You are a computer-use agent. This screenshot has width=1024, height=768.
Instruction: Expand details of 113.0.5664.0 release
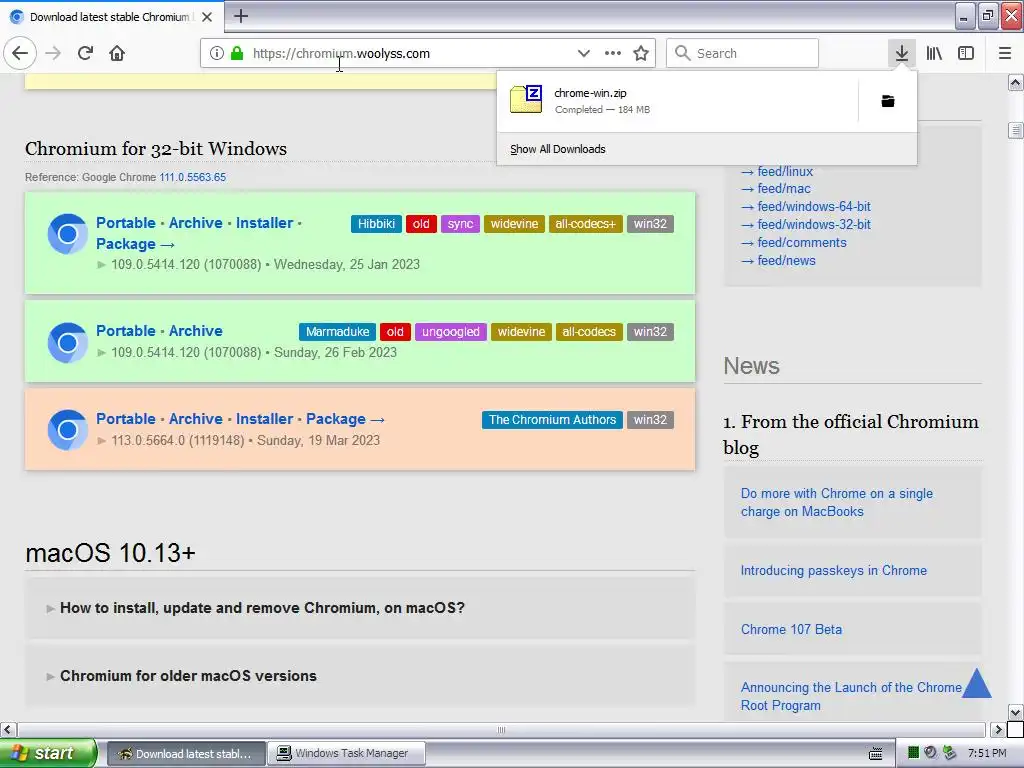point(101,441)
